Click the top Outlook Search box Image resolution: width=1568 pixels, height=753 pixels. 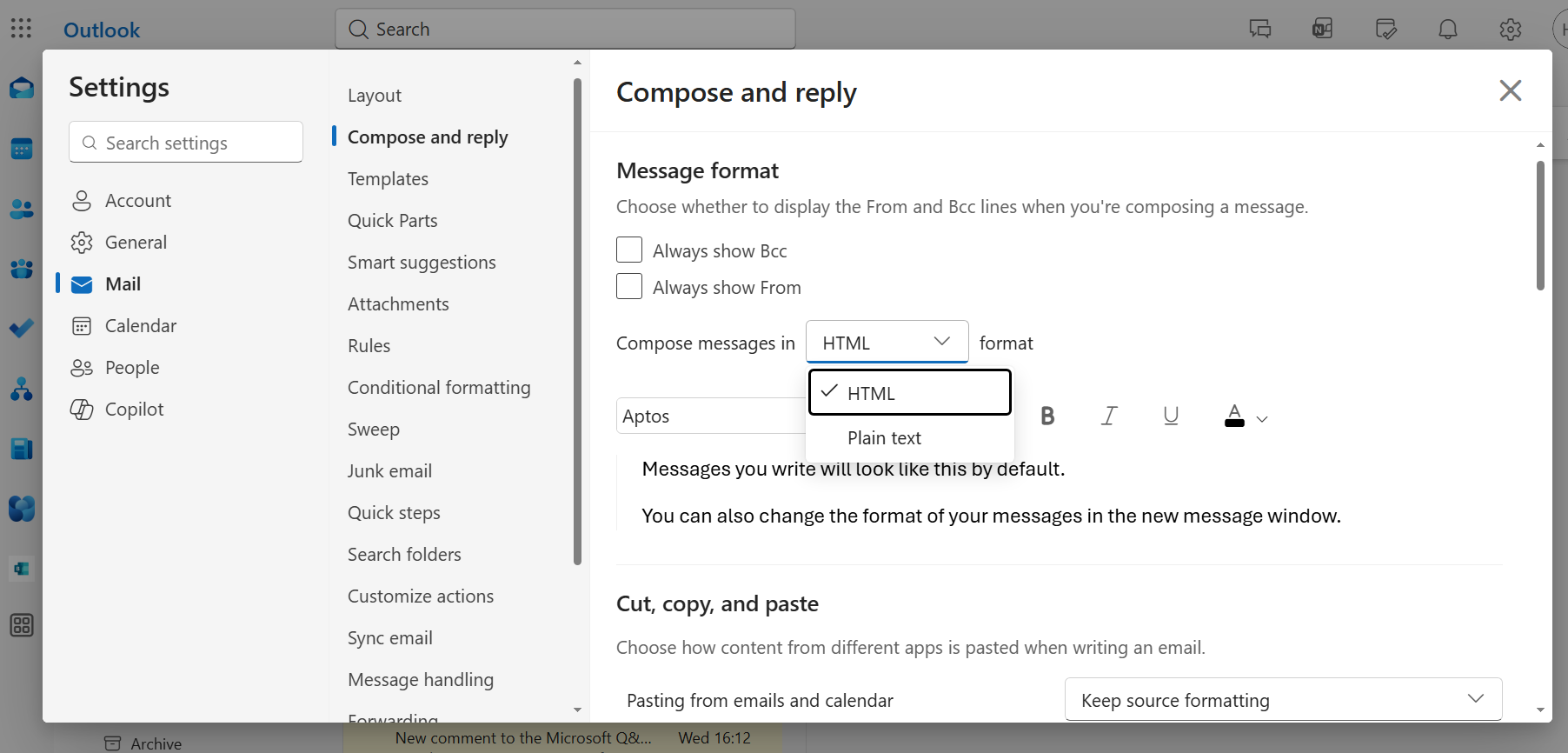click(565, 29)
